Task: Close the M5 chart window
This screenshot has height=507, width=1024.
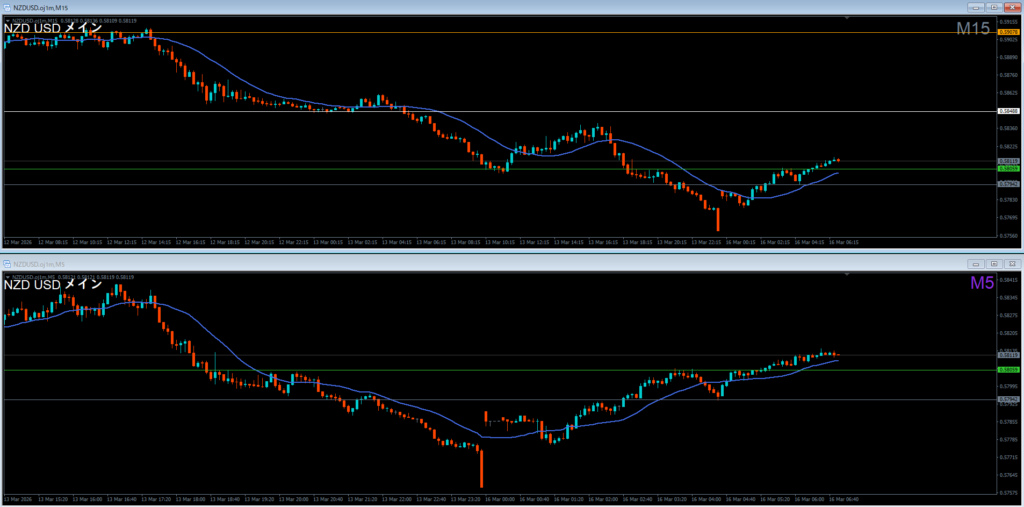Action: tap(1011, 263)
